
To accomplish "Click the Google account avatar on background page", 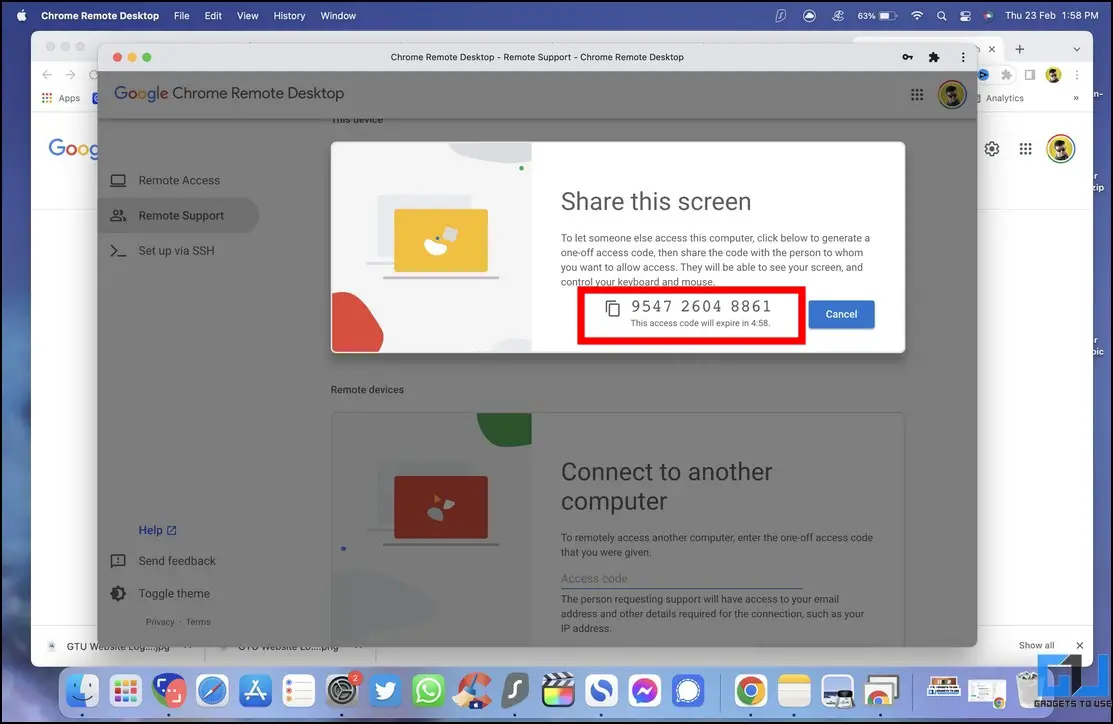I will 1060,149.
